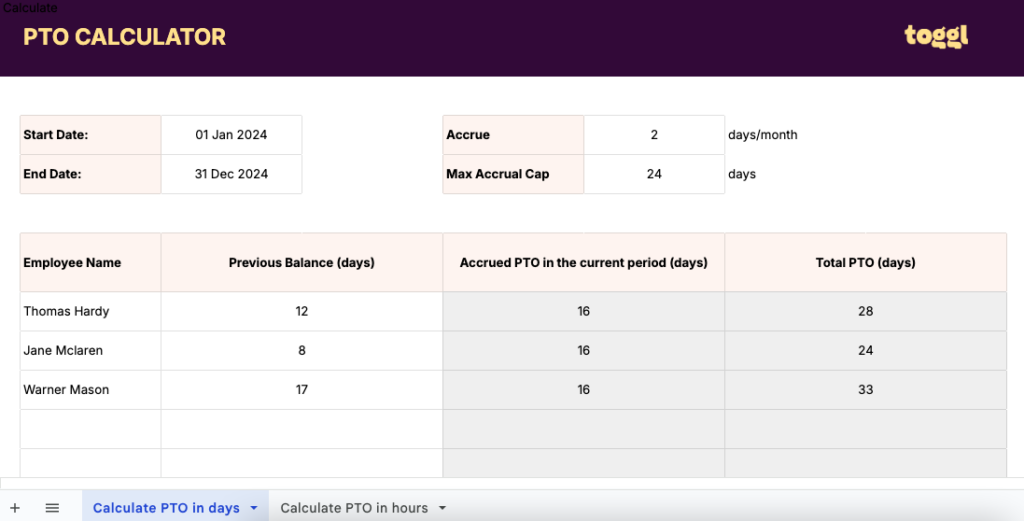Switch to Calculate PTO in hours tab
Screen dimensions: 1024x521
point(353,508)
